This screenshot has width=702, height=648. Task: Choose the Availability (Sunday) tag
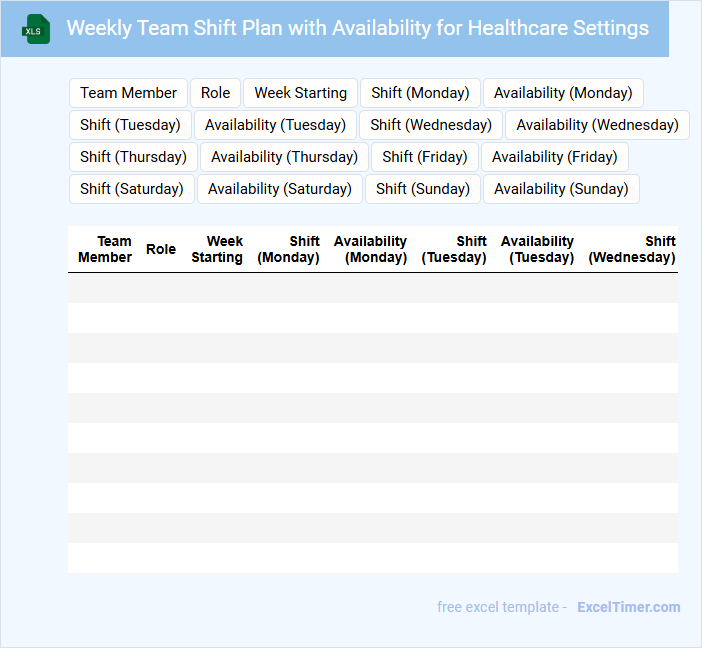click(561, 189)
